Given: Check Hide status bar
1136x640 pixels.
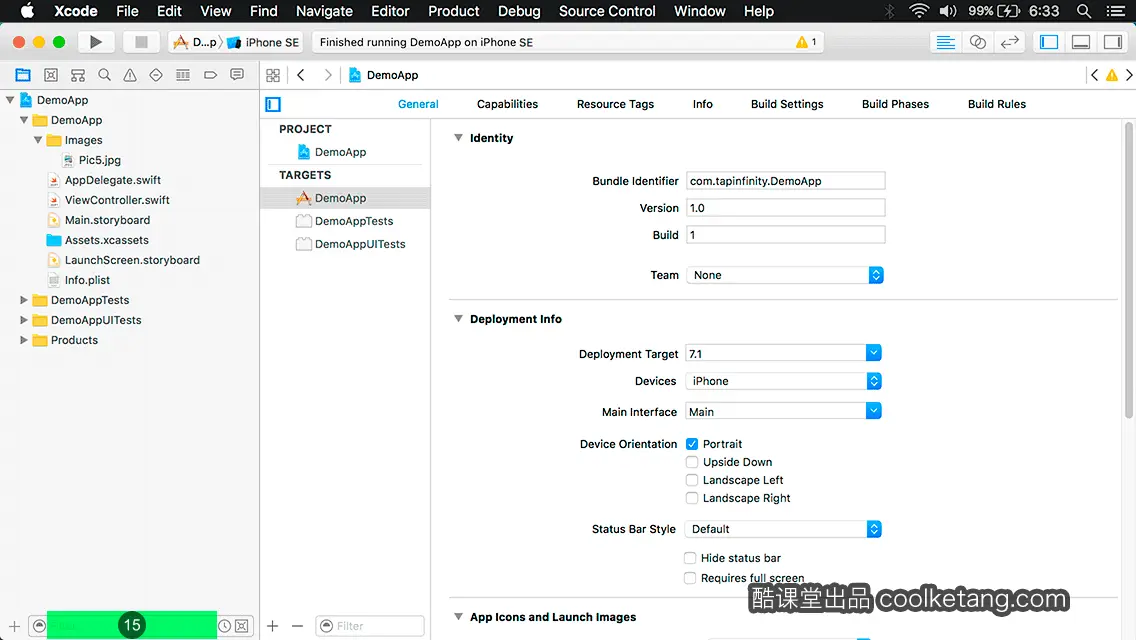Looking at the screenshot, I should [690, 557].
